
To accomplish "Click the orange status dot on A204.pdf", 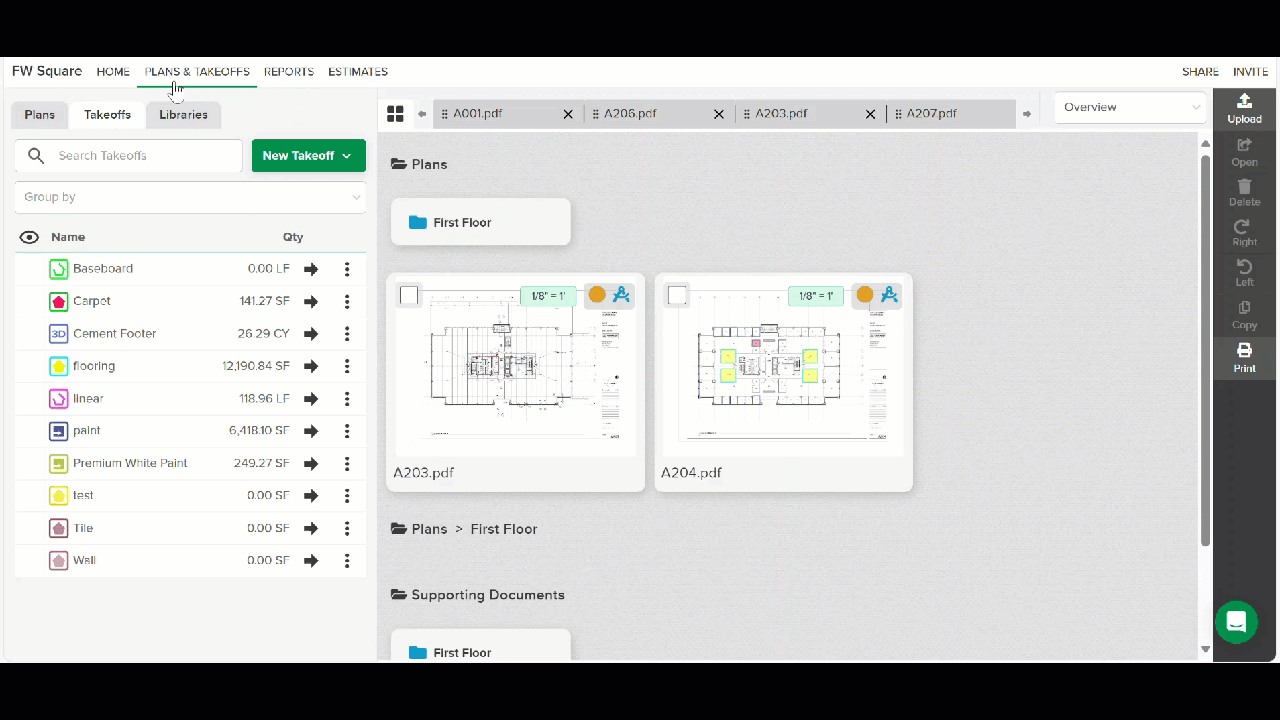I will (x=865, y=294).
